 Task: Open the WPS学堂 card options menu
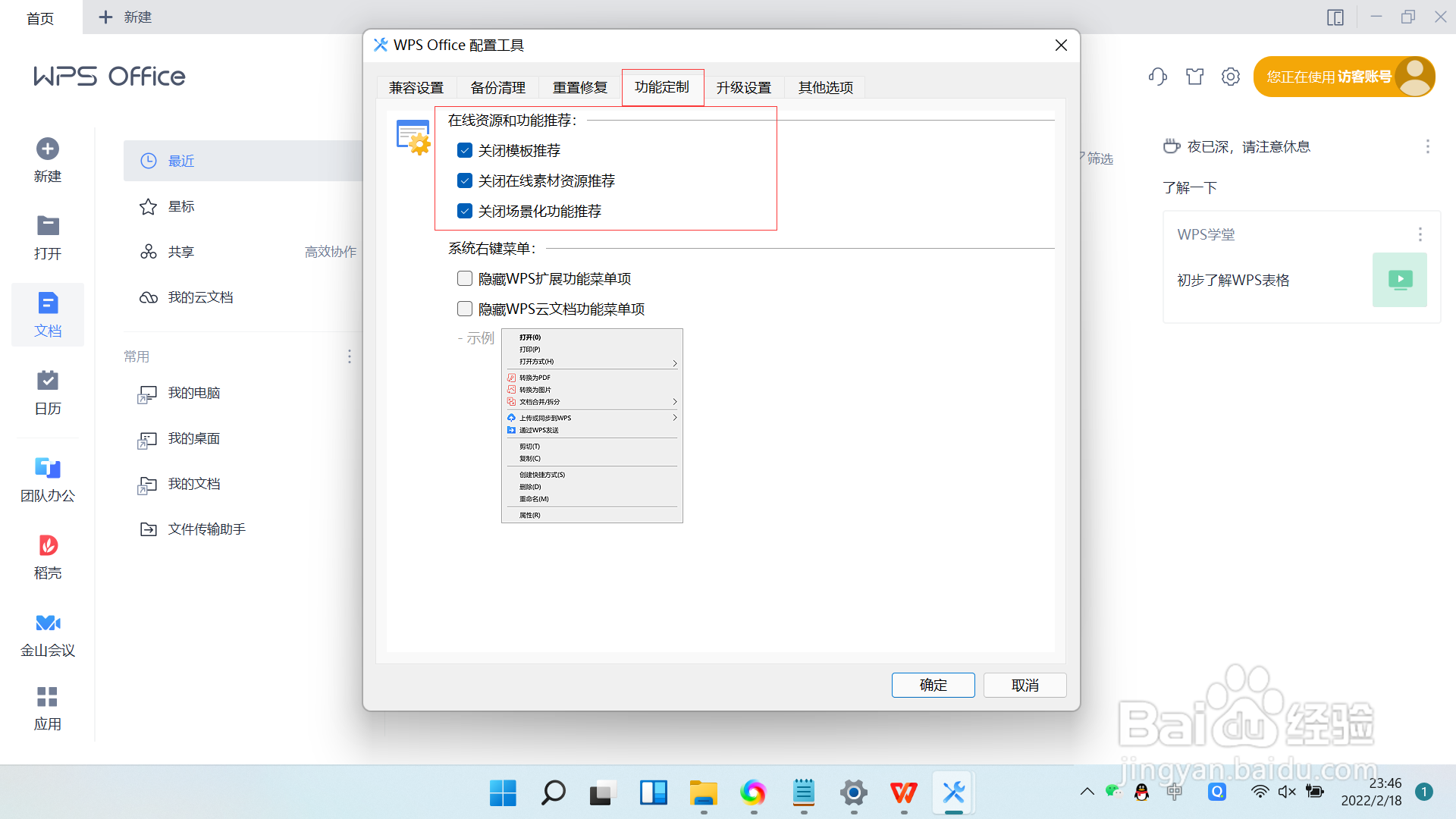(x=1420, y=234)
